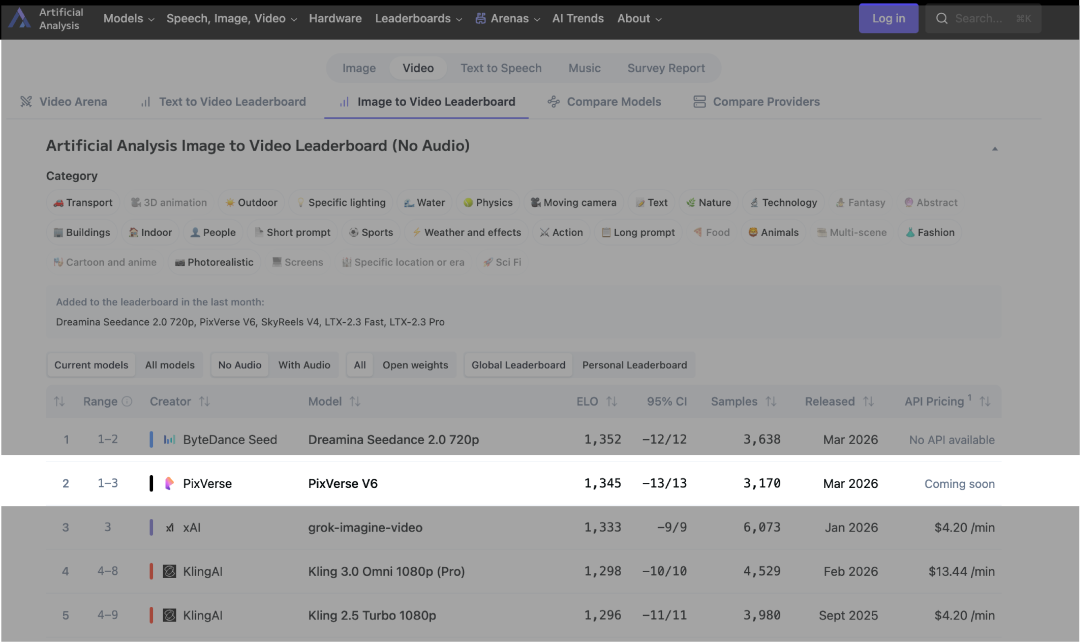Switch to the Text to Speech tab

[500, 68]
